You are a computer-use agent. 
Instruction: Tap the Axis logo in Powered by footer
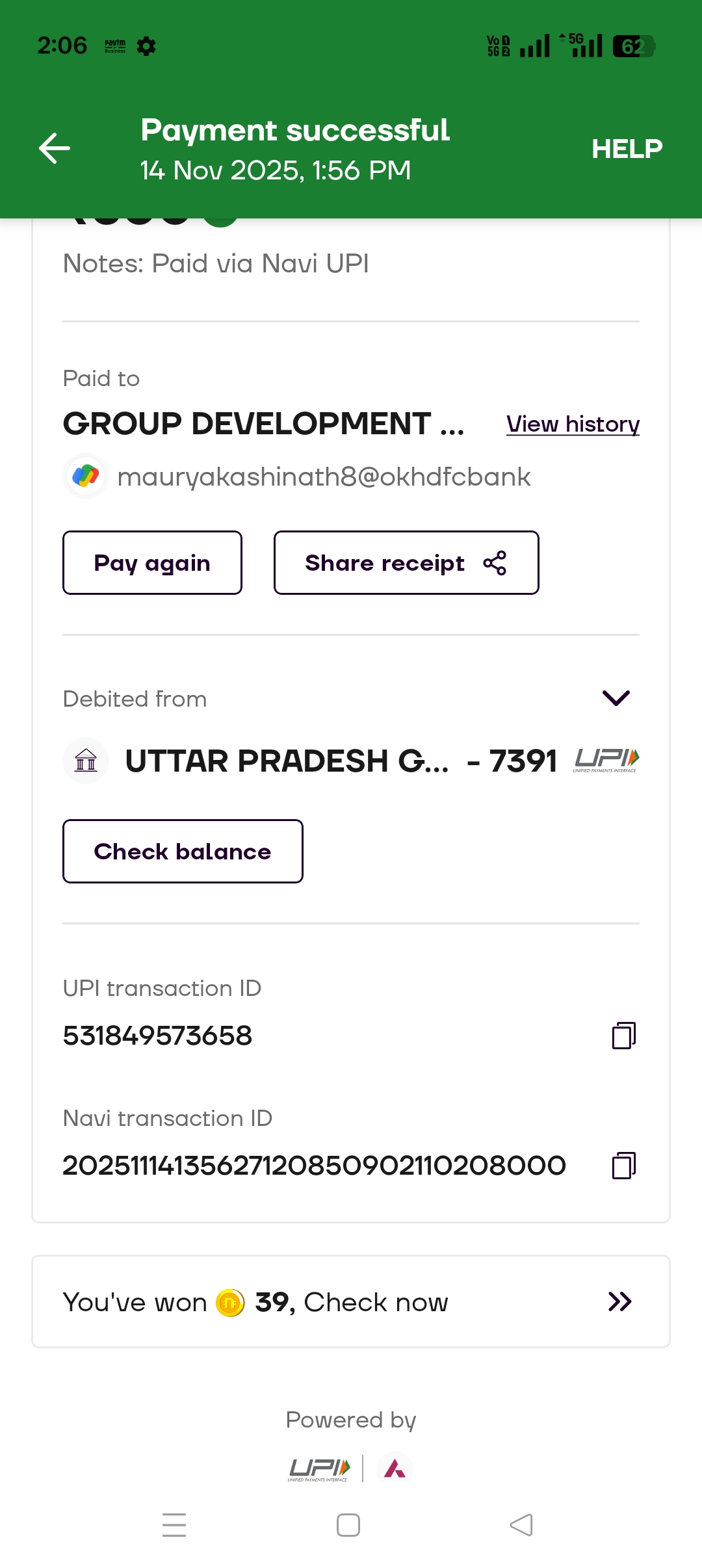click(395, 1469)
